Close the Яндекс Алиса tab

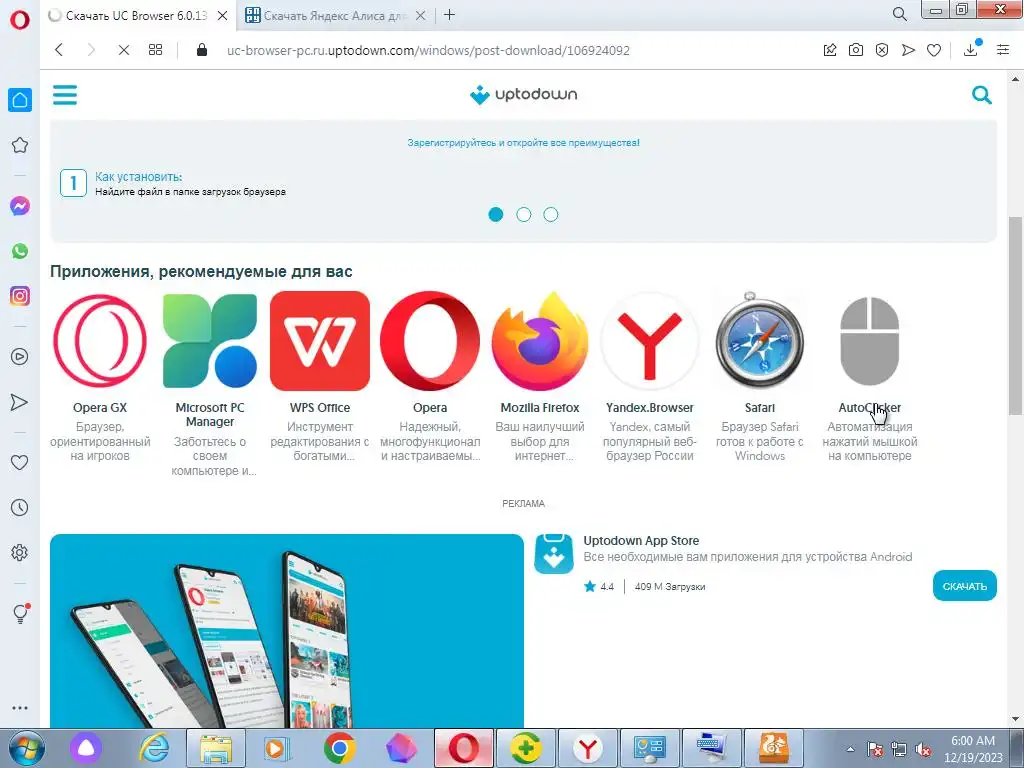421,16
